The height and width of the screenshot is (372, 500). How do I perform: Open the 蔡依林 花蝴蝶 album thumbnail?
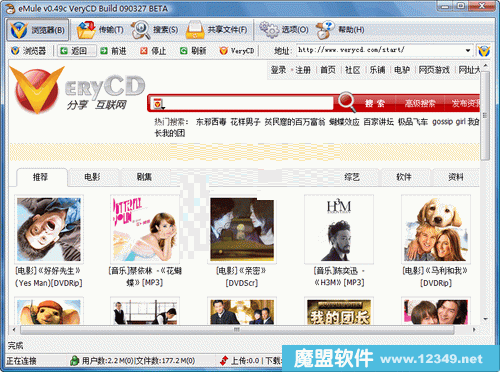coord(145,229)
